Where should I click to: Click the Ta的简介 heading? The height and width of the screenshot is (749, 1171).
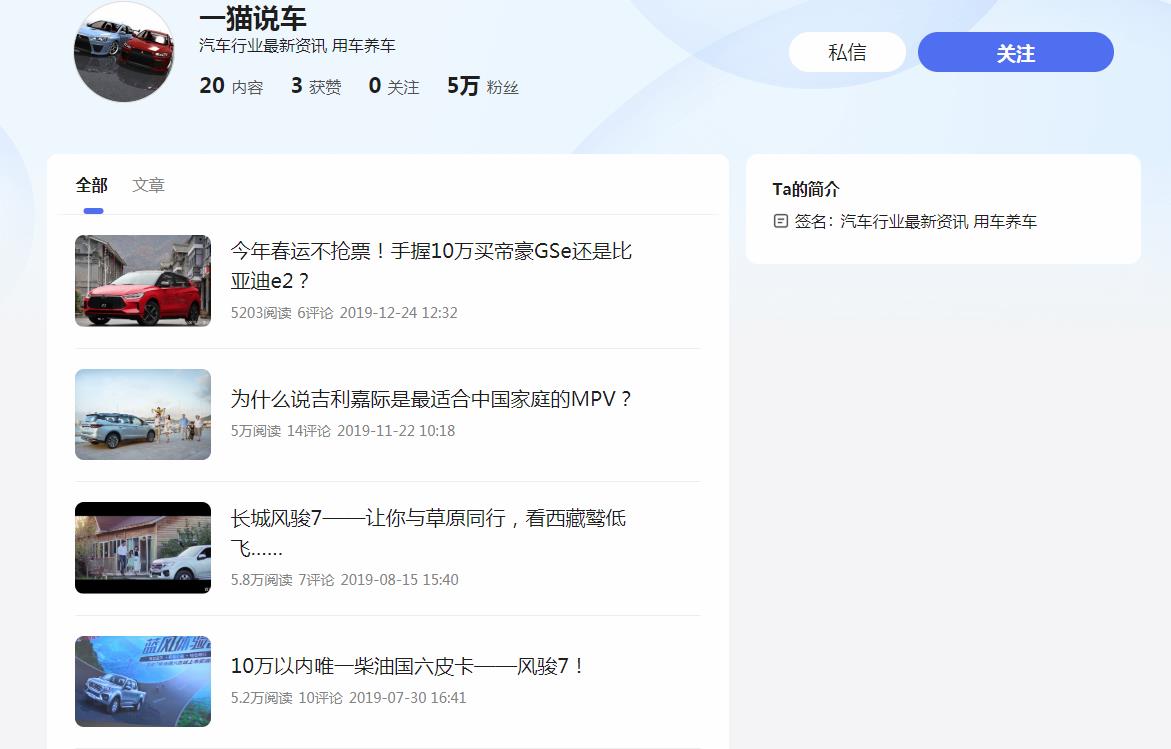pos(806,189)
